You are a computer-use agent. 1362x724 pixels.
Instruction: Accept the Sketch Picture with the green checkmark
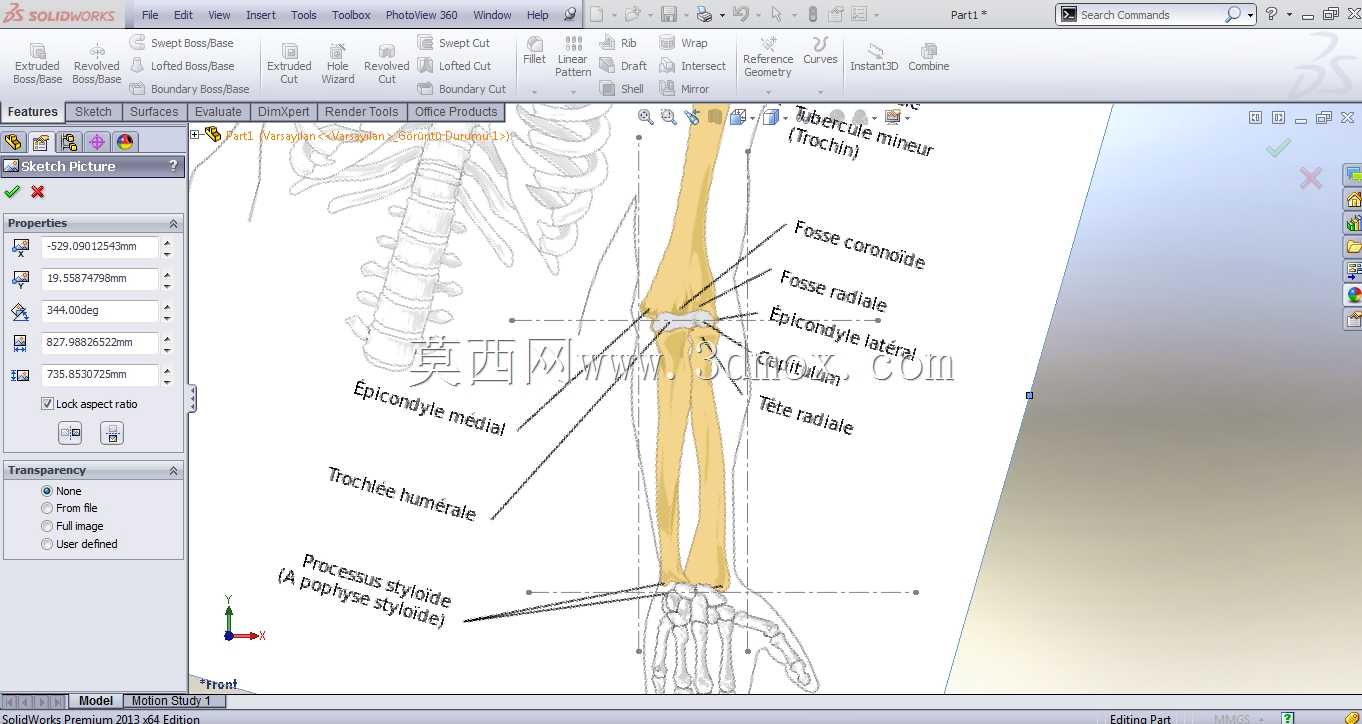point(12,192)
